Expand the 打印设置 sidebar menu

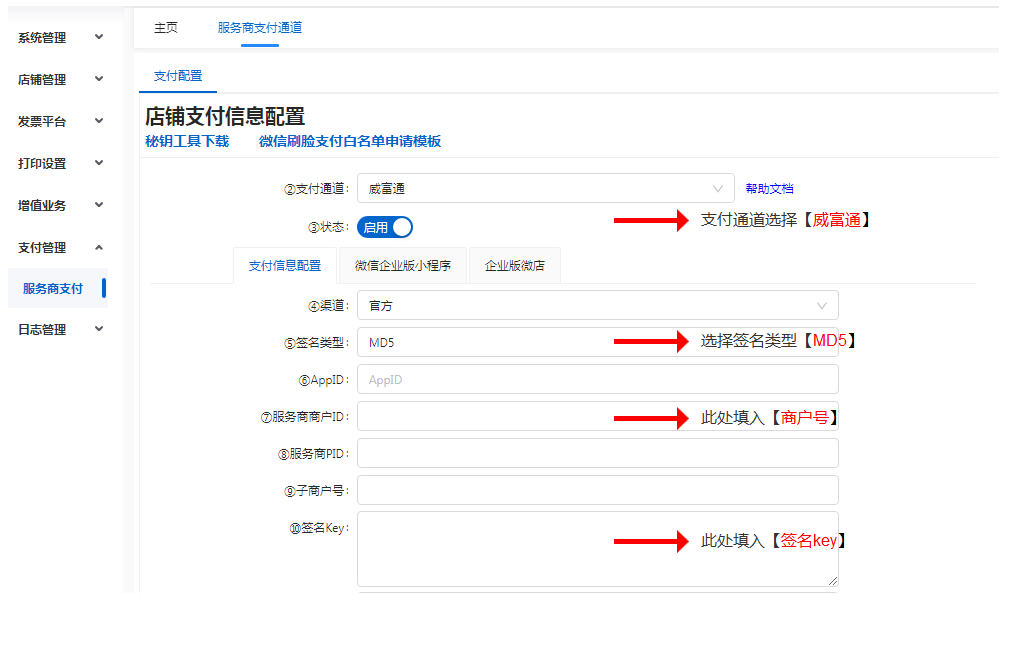click(60, 164)
